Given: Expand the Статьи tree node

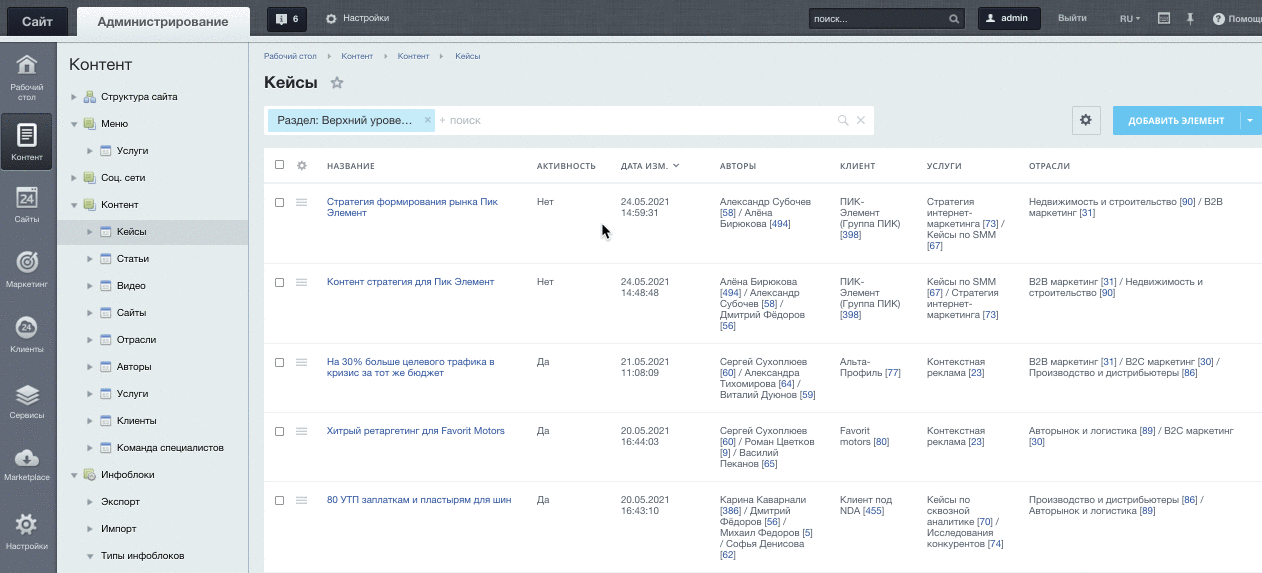Looking at the screenshot, I should 90,259.
